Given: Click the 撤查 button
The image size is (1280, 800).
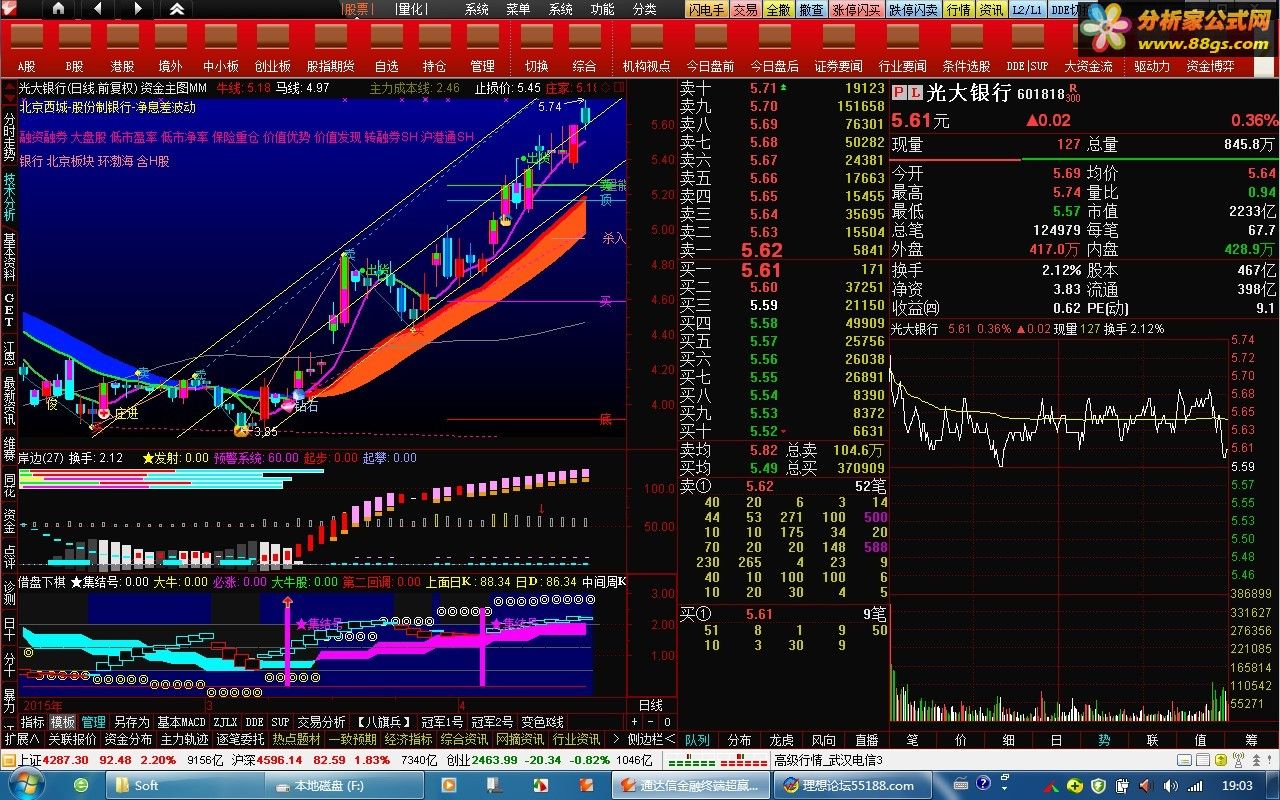Looking at the screenshot, I should [x=811, y=9].
